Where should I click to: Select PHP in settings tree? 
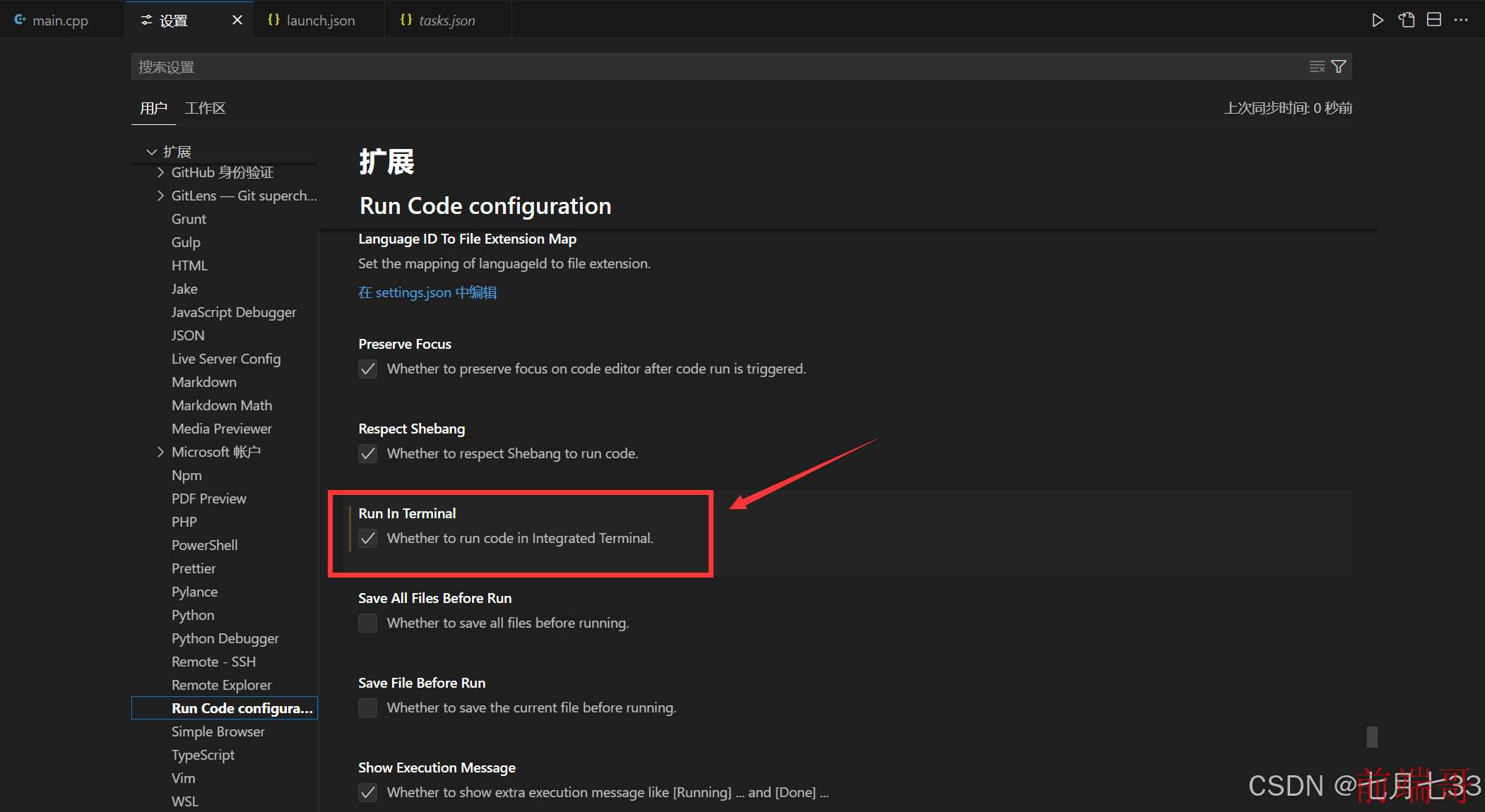[225, 522]
